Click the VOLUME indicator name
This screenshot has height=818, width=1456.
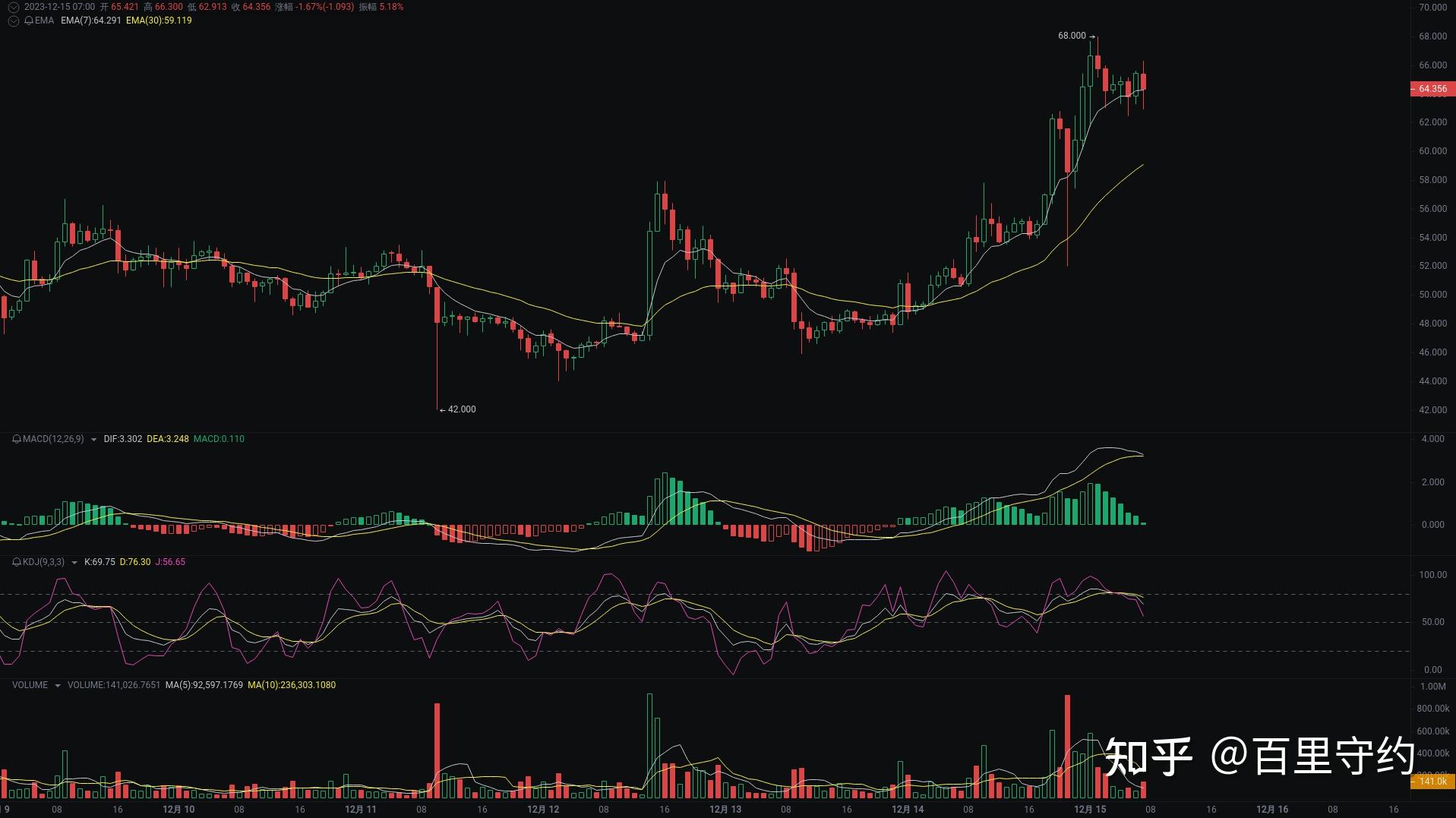[x=30, y=685]
